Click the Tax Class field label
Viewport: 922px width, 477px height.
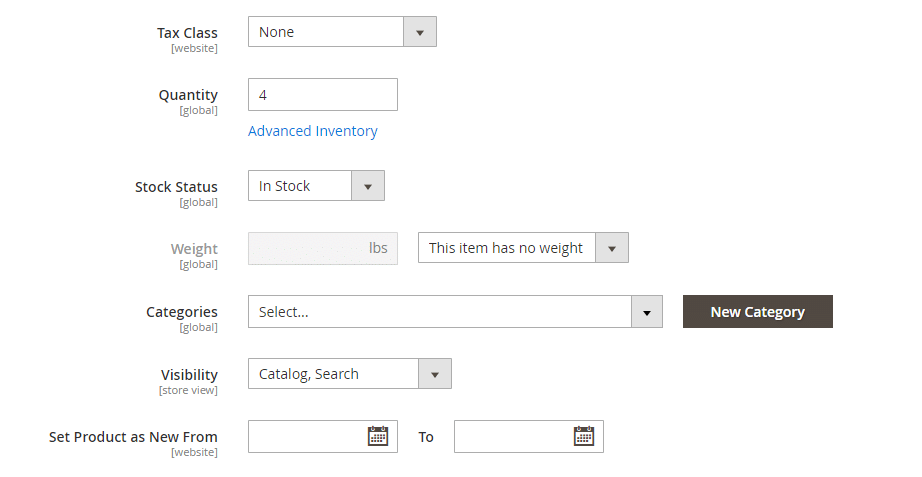point(187,33)
